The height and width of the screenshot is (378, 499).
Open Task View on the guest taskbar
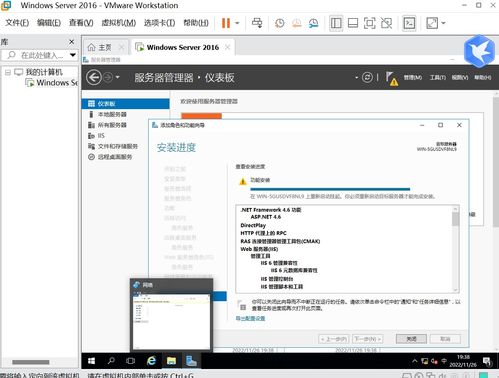point(131,361)
